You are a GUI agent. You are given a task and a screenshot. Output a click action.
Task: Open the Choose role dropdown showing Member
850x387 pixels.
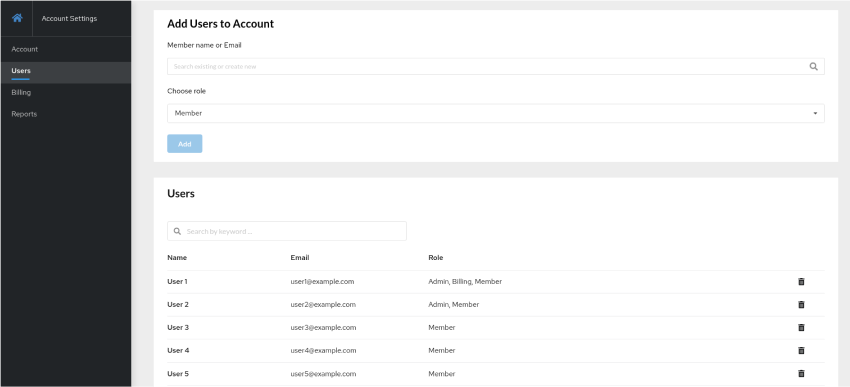click(x=495, y=113)
